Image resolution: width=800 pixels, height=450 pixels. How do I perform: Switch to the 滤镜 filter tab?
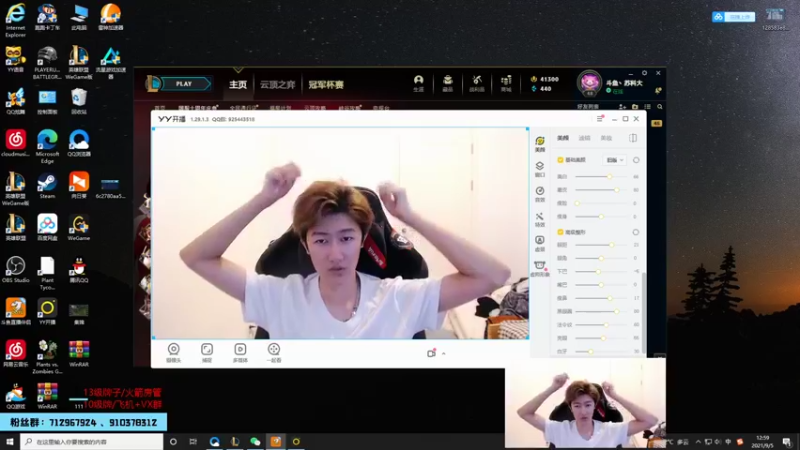(584, 138)
